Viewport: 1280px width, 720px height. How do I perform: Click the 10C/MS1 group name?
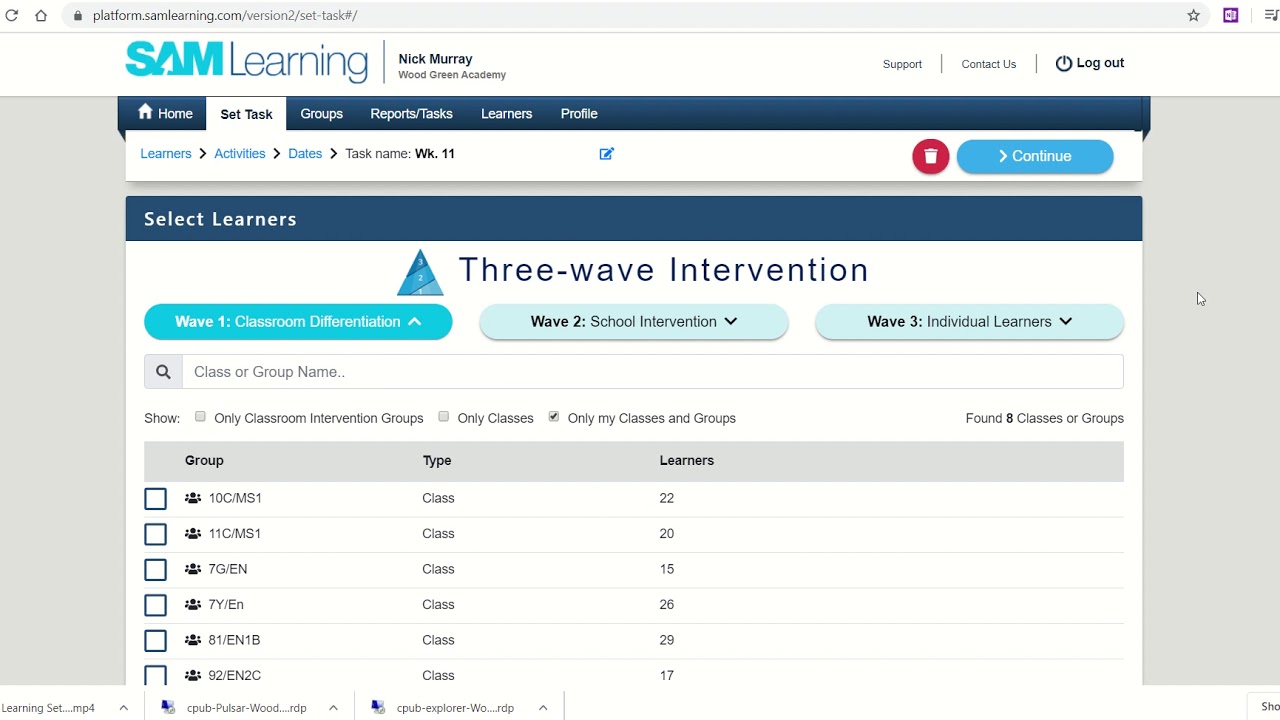(x=235, y=498)
